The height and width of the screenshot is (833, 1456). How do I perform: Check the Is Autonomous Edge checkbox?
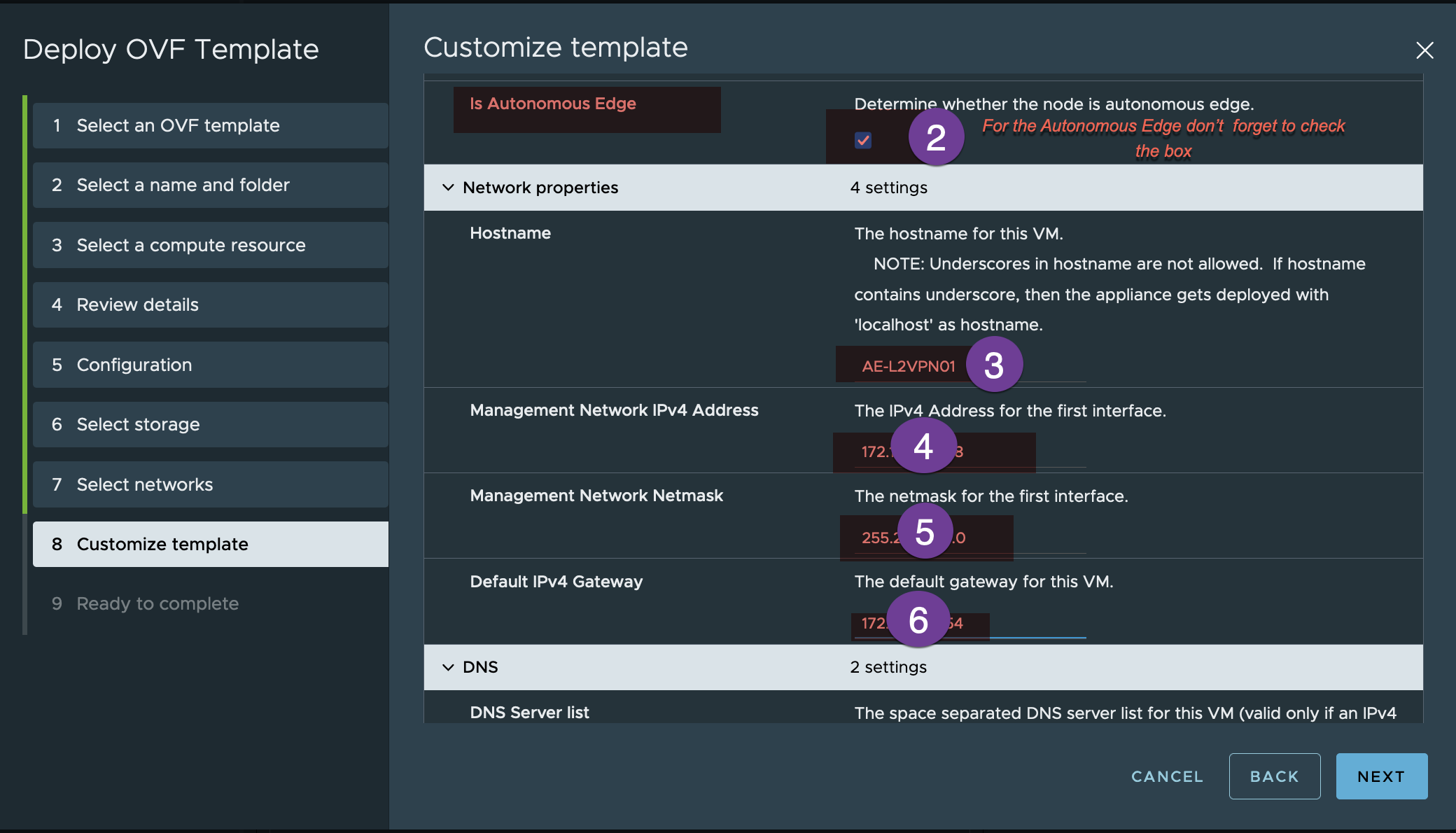coord(862,139)
